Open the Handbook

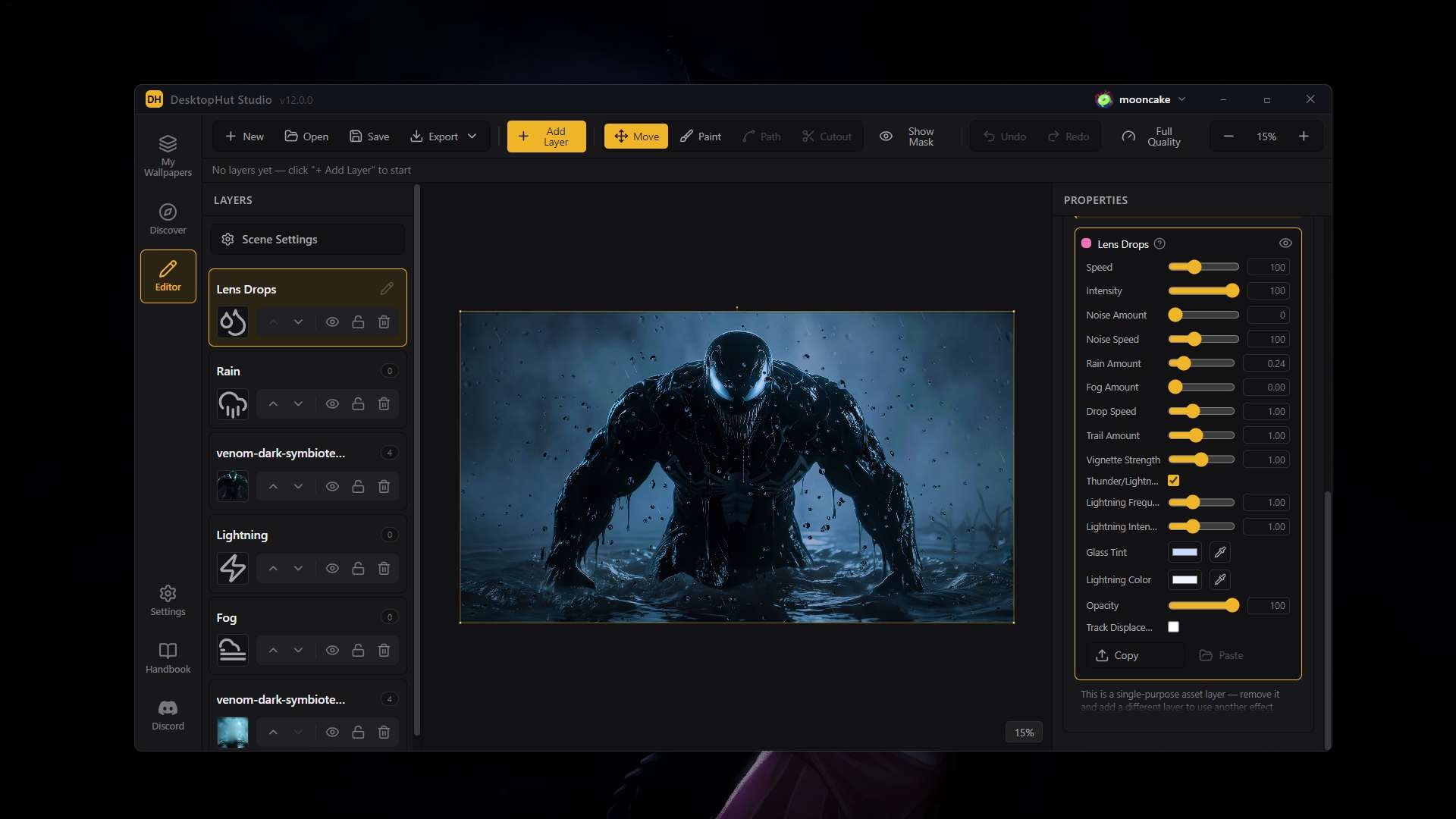pos(168,657)
